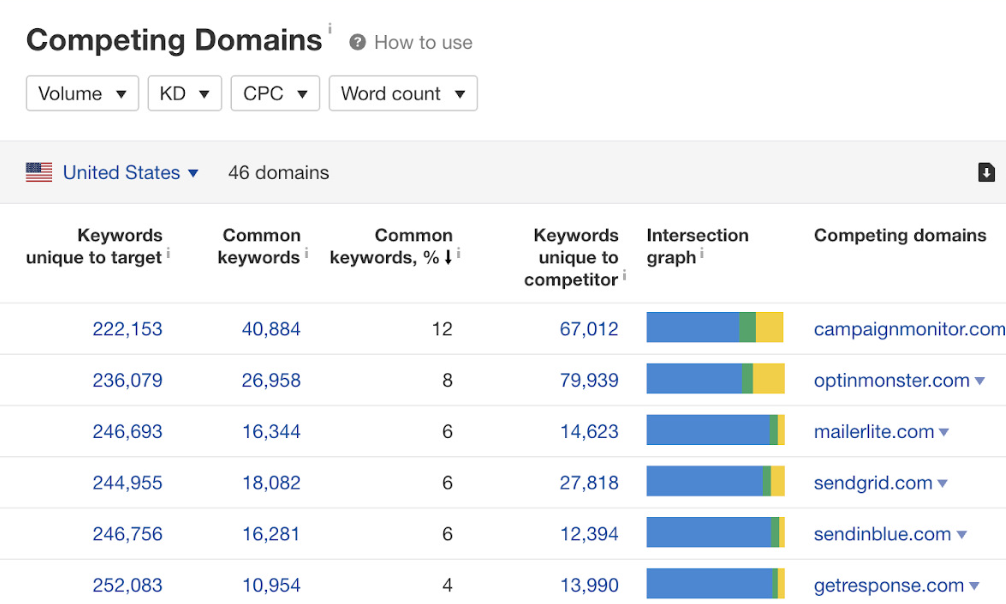
Task: Click the 252,083 unique keywords value
Action: [x=128, y=585]
